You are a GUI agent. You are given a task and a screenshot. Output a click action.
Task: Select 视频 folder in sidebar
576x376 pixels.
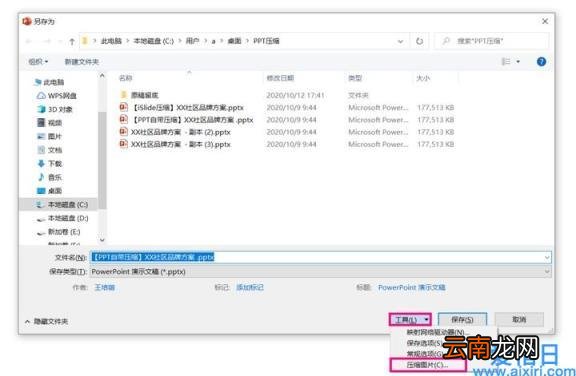[50, 123]
